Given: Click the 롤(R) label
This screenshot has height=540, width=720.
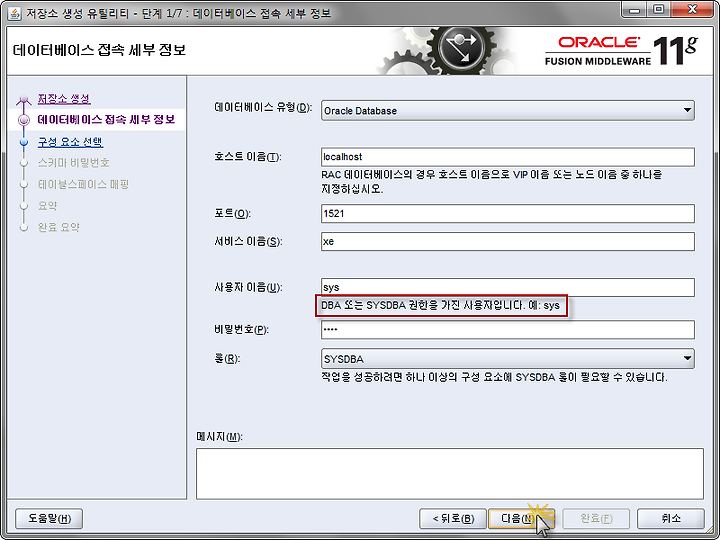Looking at the screenshot, I should tap(227, 359).
